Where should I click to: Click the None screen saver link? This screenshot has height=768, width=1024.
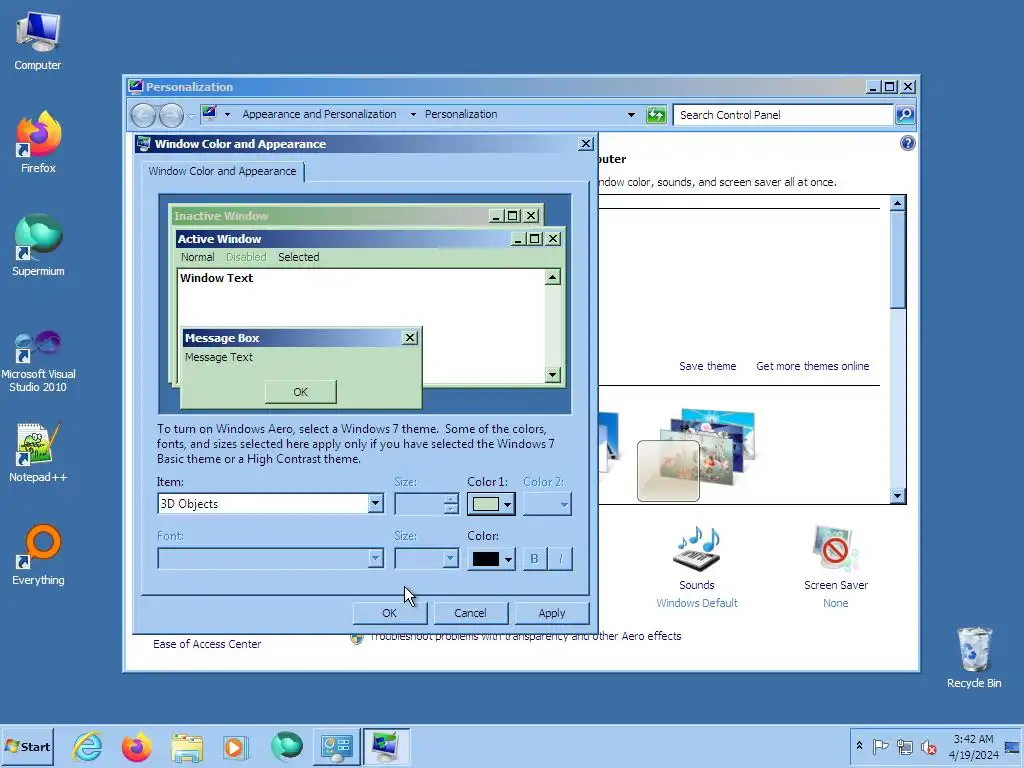835,603
